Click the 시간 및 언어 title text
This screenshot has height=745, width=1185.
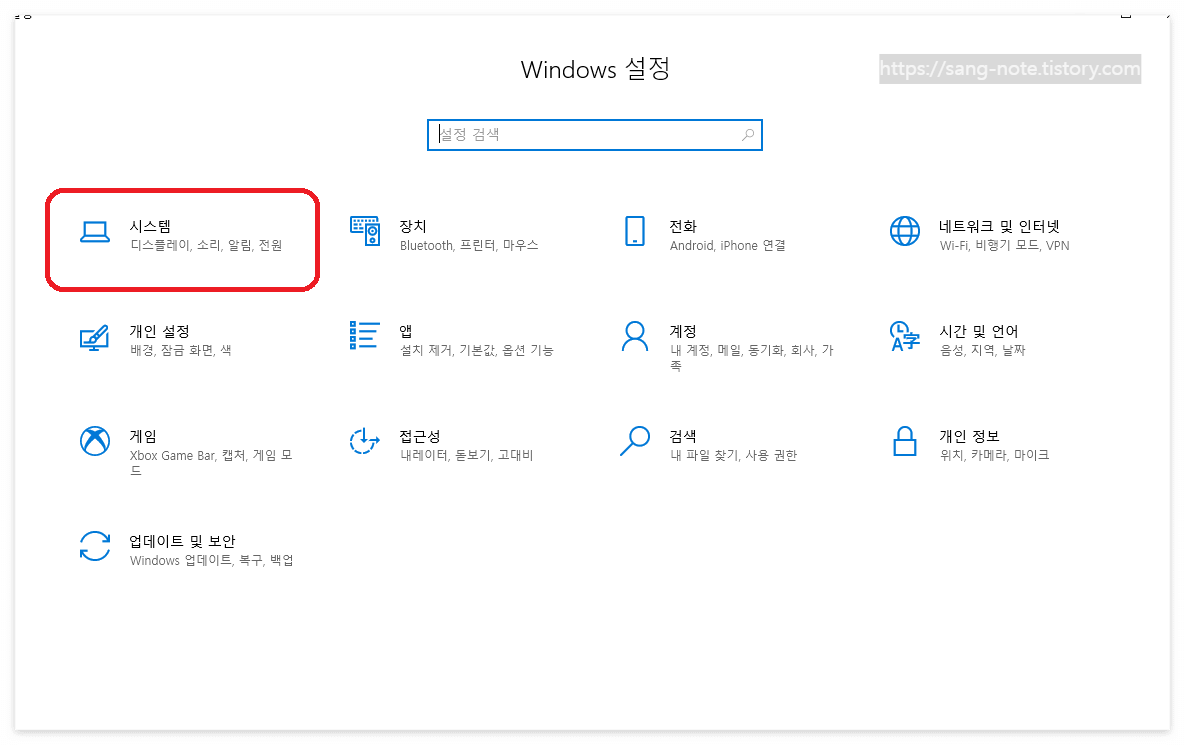click(x=979, y=331)
